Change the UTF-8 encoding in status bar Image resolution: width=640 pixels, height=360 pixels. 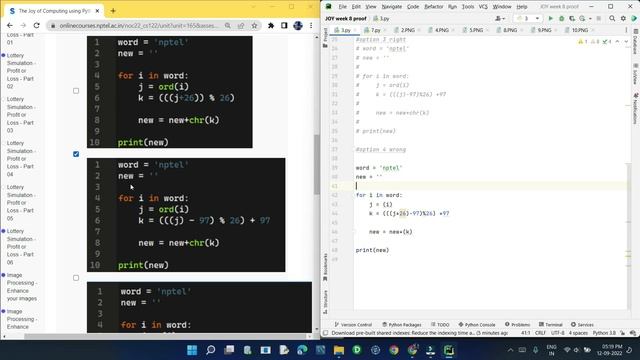pyautogui.click(x=558, y=333)
